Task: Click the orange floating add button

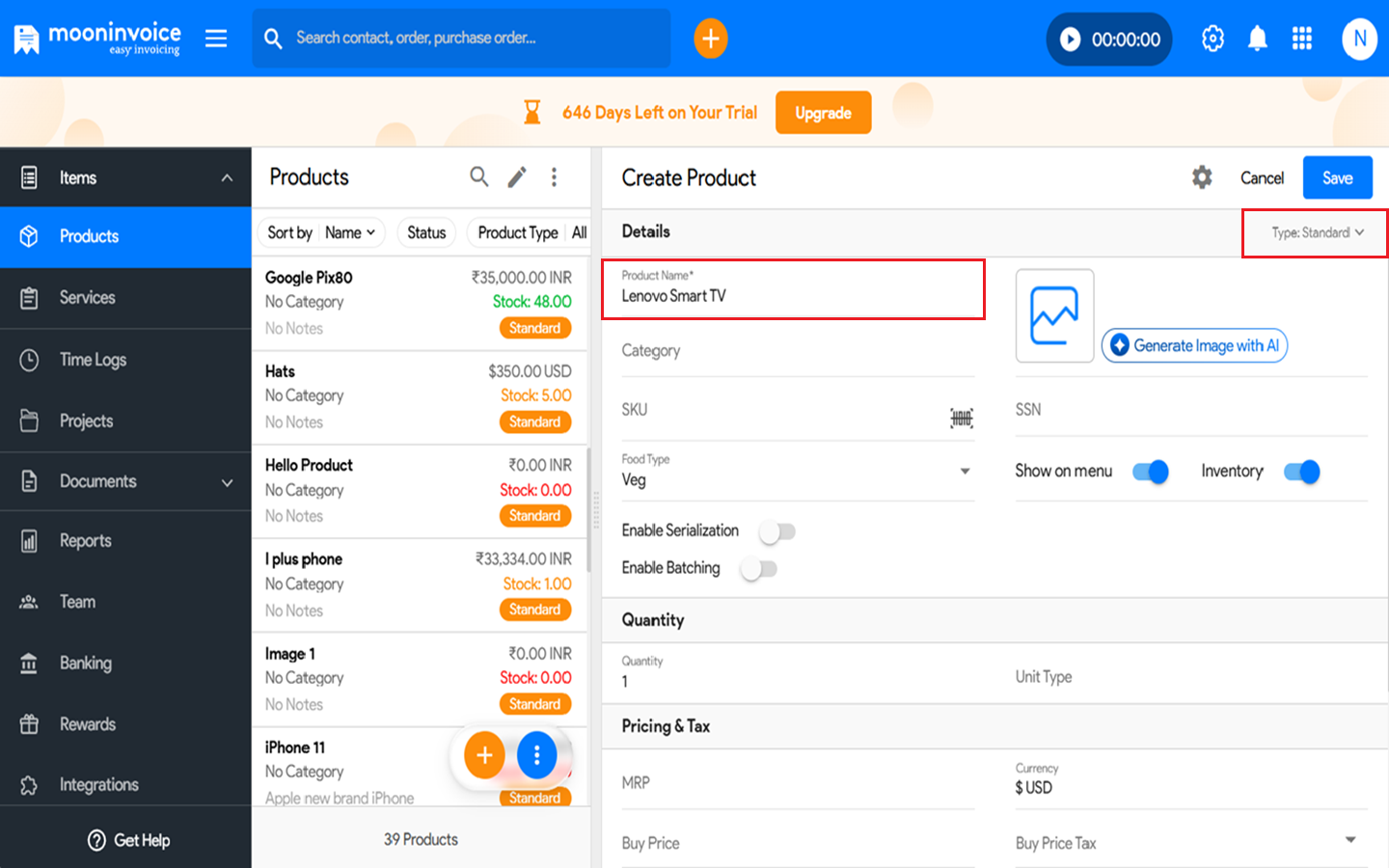Action: pyautogui.click(x=484, y=755)
